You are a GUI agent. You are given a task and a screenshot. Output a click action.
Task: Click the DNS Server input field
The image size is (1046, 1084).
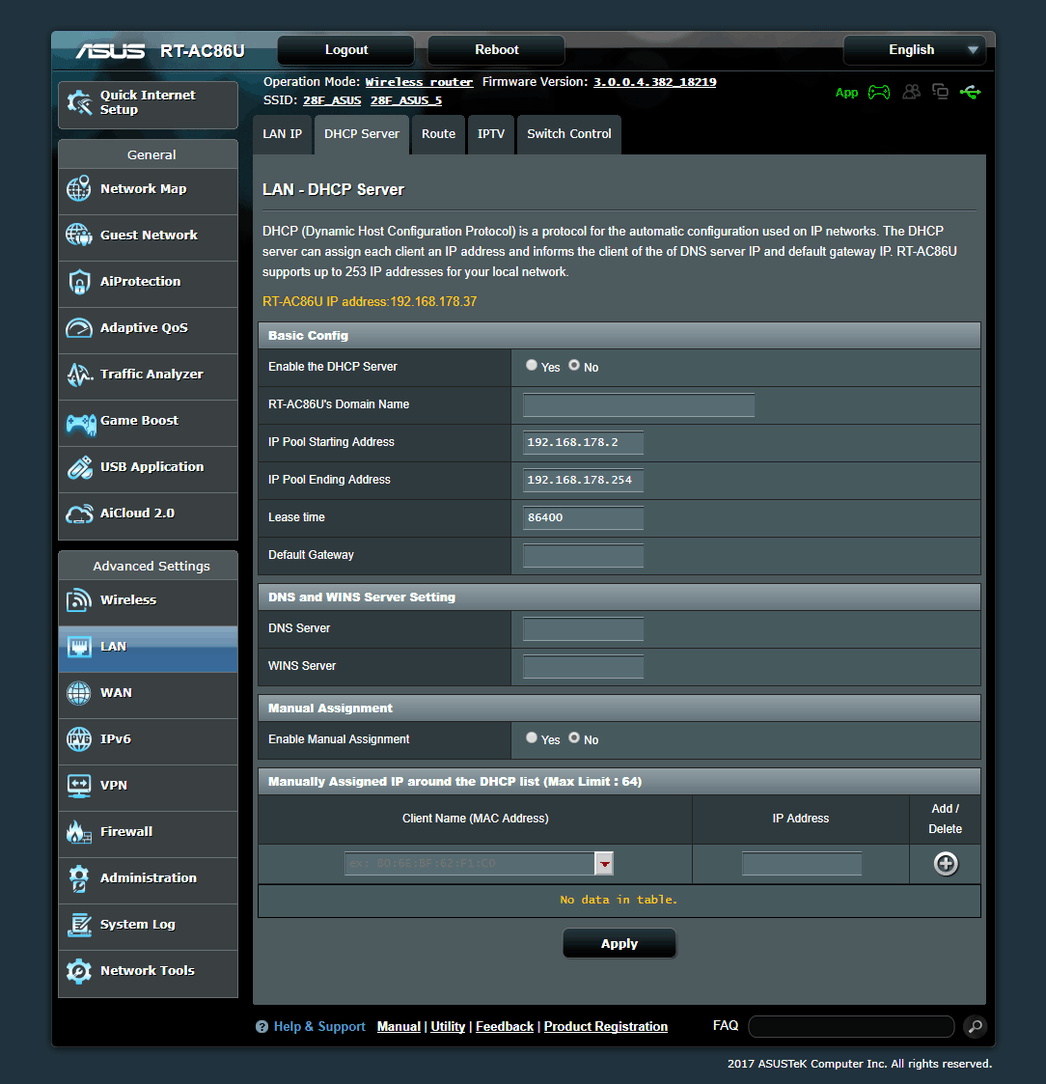point(583,629)
